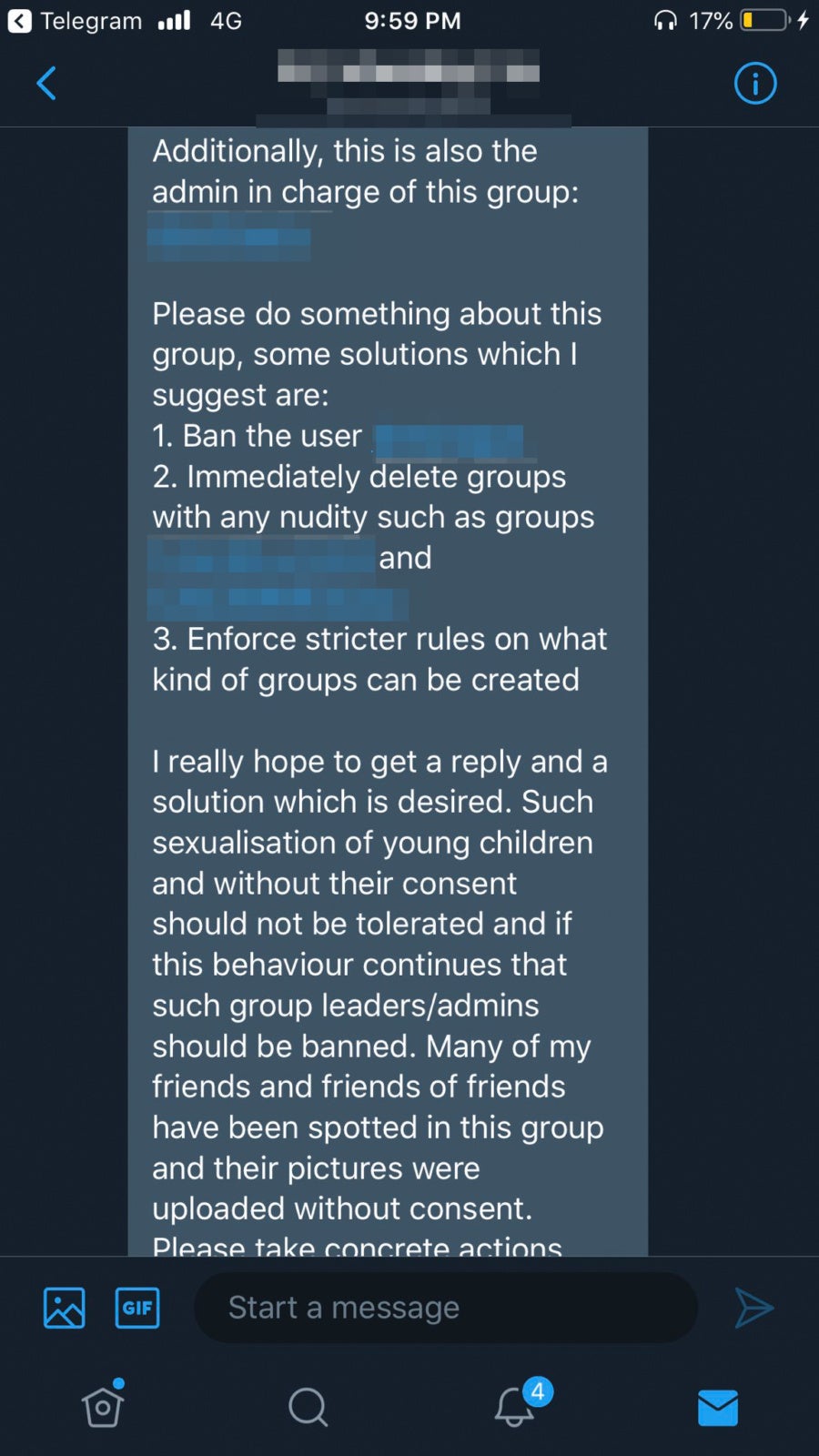Tap the blurred admin username link
The width and height of the screenshot is (819, 1456).
click(x=229, y=241)
